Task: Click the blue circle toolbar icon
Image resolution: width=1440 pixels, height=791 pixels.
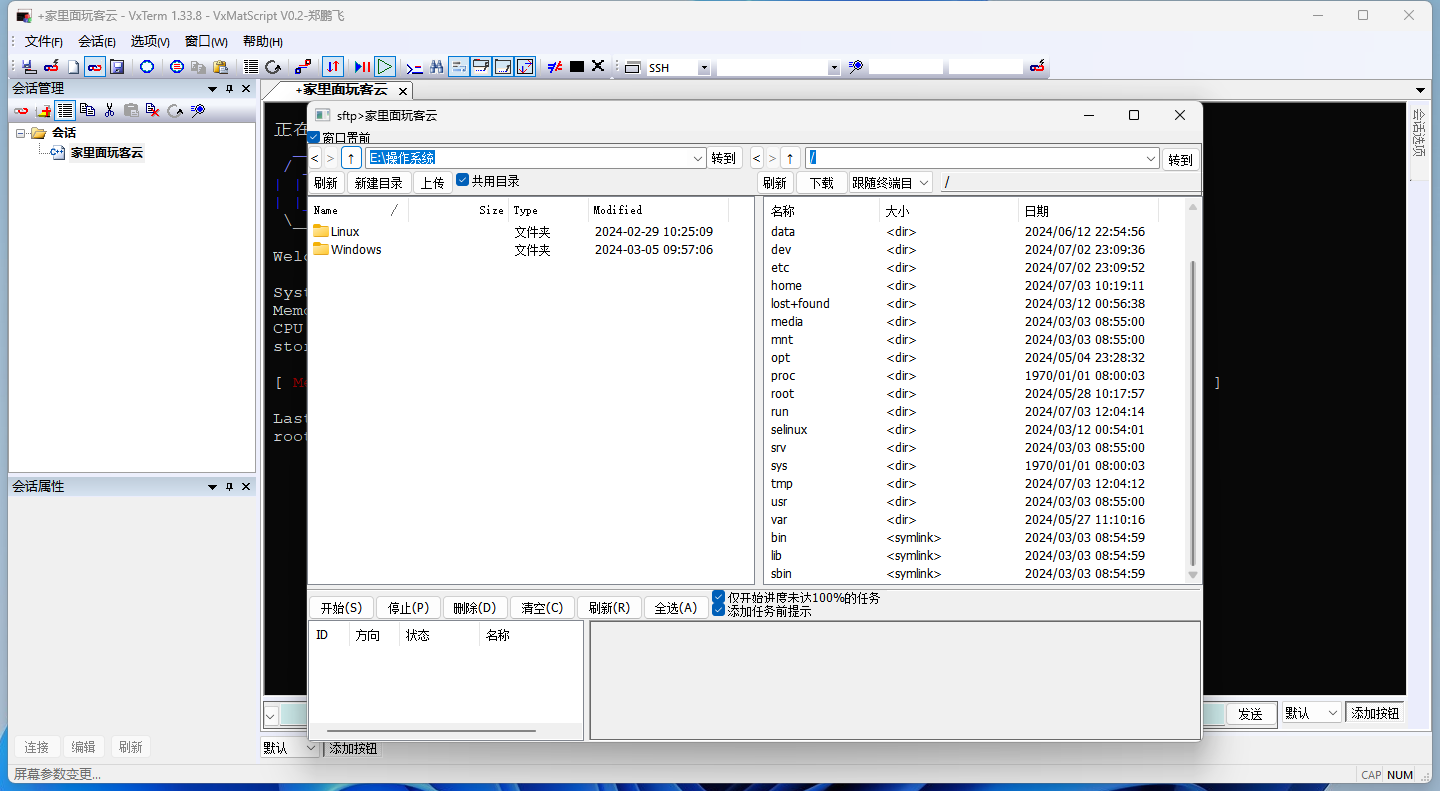Action: pyautogui.click(x=146, y=67)
